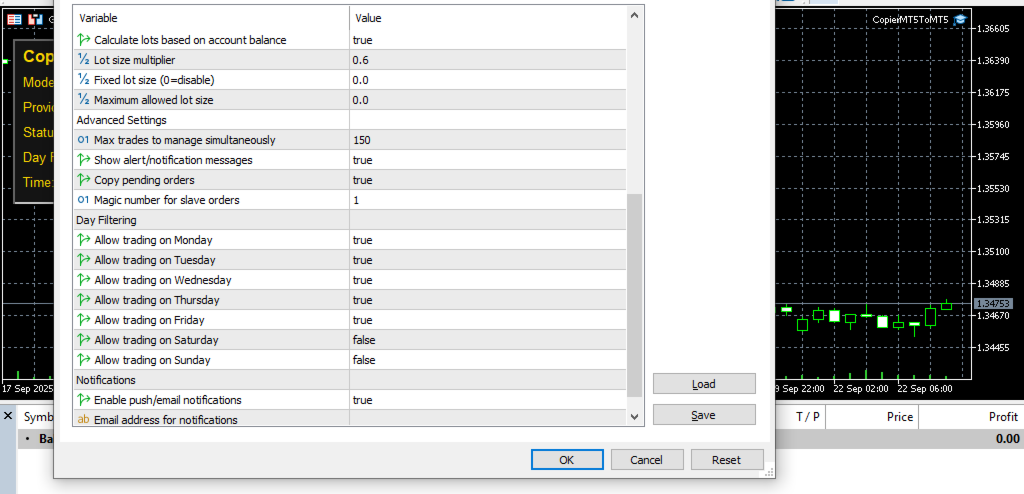
Task: Click the Save button
Action: [704, 415]
